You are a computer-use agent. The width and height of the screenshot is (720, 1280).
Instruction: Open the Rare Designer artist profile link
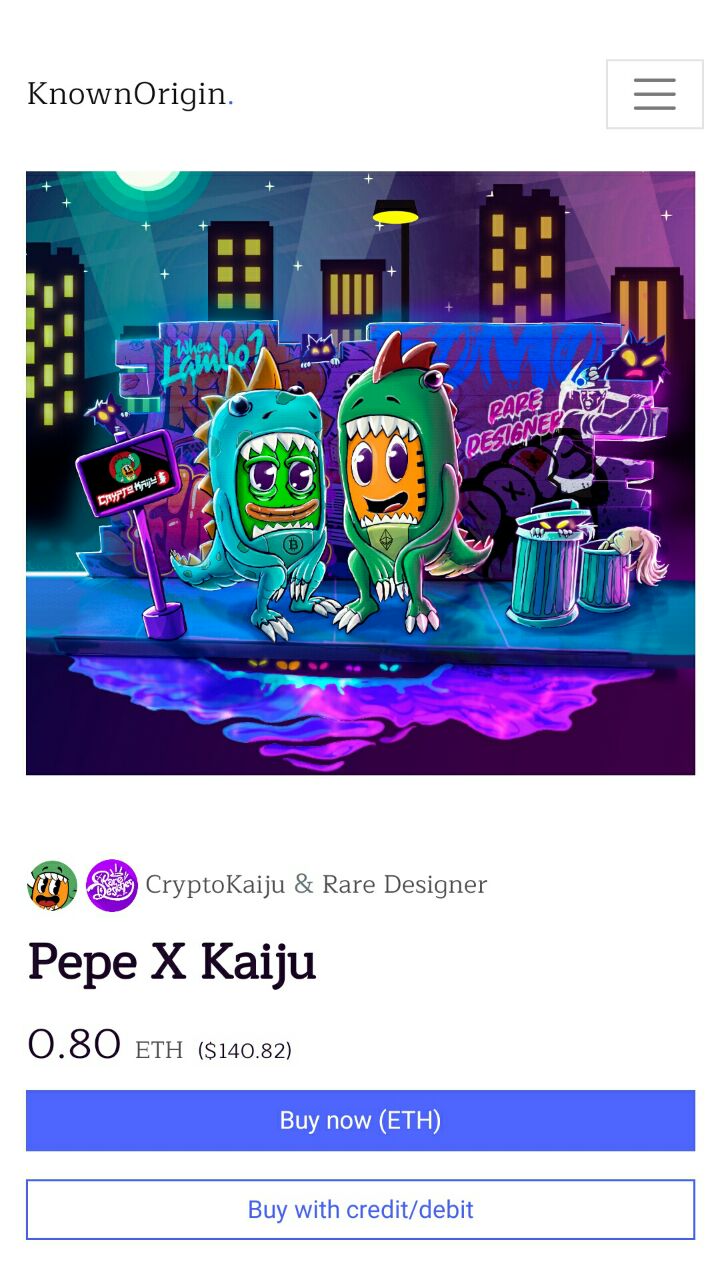405,885
